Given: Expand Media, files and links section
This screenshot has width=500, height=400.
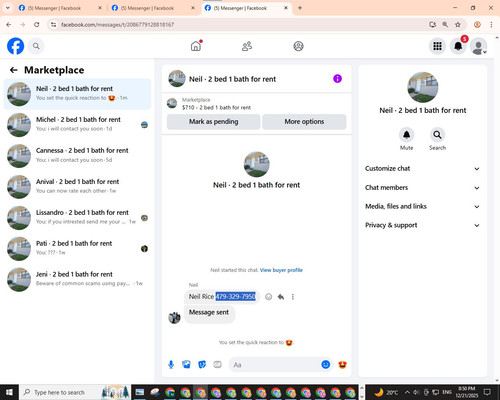Looking at the screenshot, I should [422, 206].
